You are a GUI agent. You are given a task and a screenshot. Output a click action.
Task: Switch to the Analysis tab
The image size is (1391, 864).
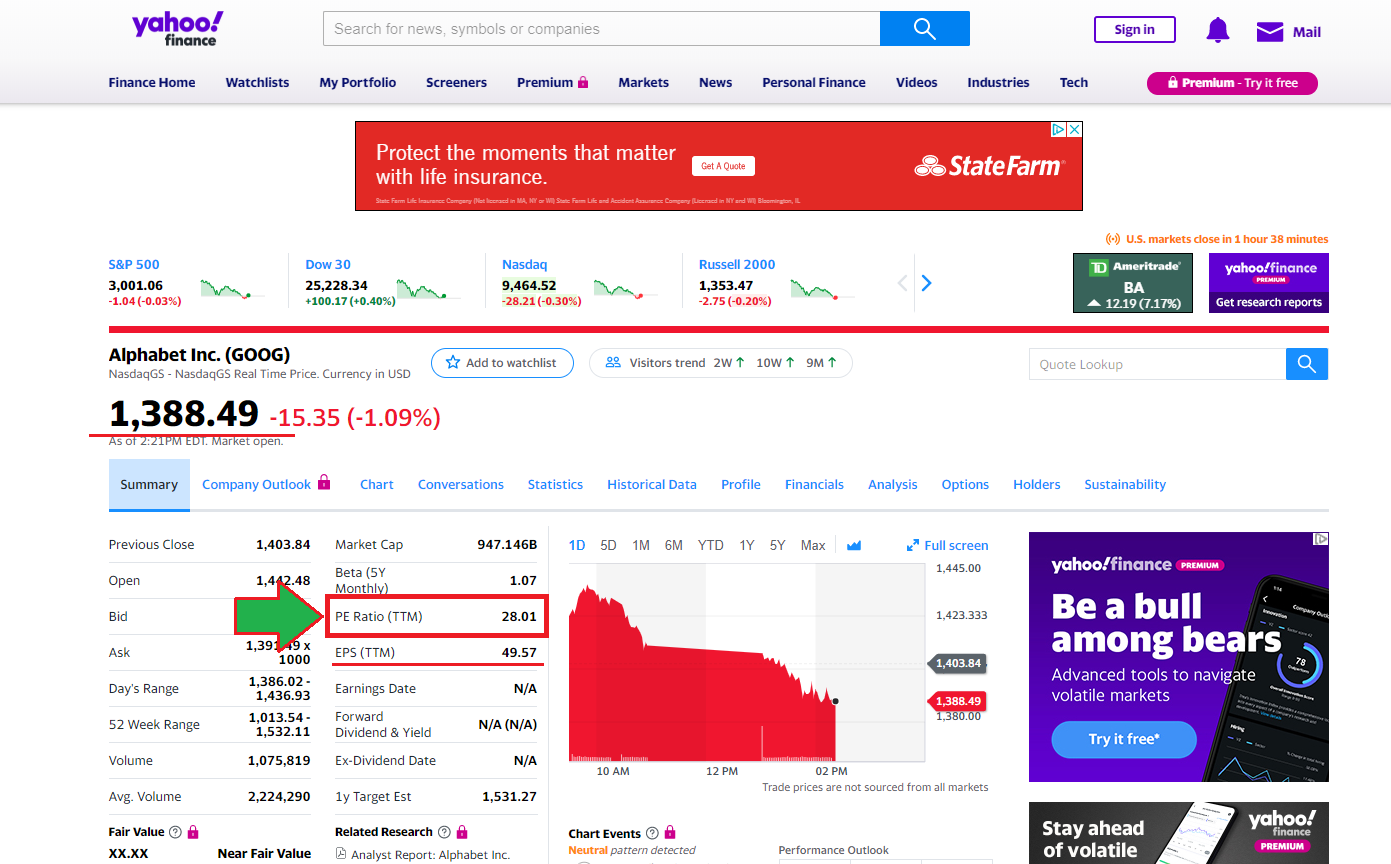pos(893,484)
